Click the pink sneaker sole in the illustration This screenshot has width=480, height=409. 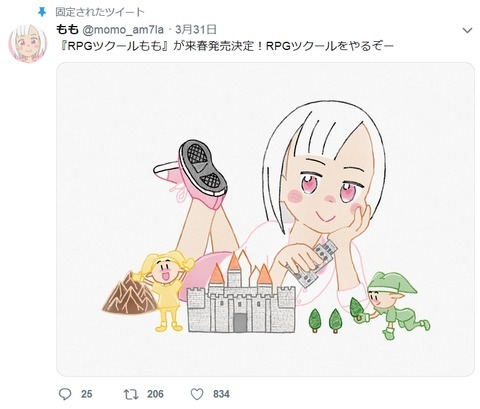tap(202, 168)
